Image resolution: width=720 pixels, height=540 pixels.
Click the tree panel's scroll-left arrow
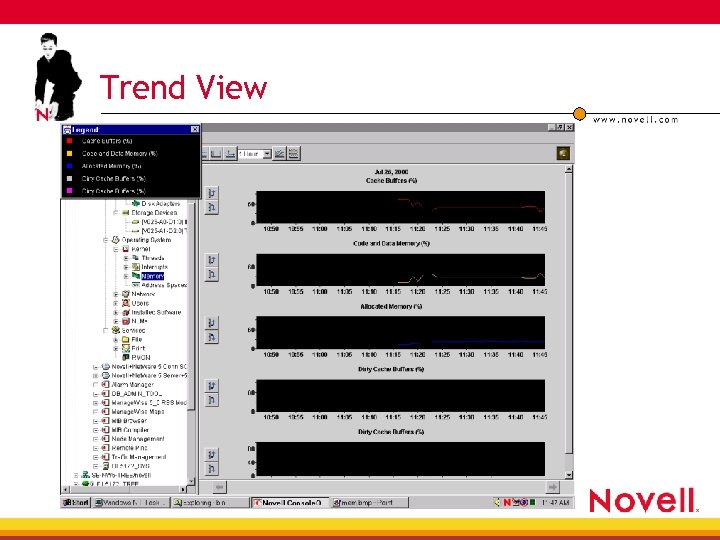(66, 489)
